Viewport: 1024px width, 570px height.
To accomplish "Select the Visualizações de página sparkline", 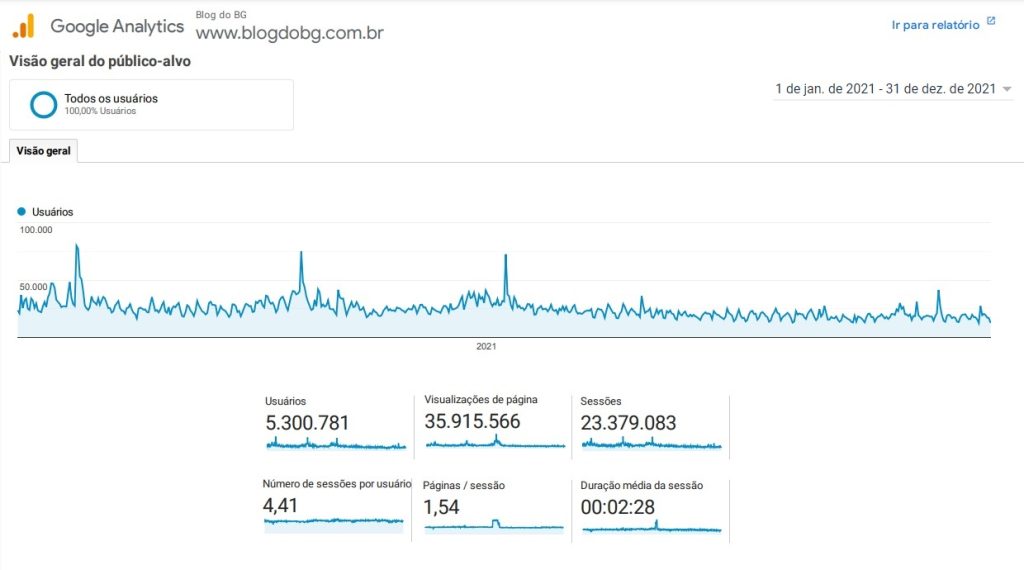I will coord(495,443).
